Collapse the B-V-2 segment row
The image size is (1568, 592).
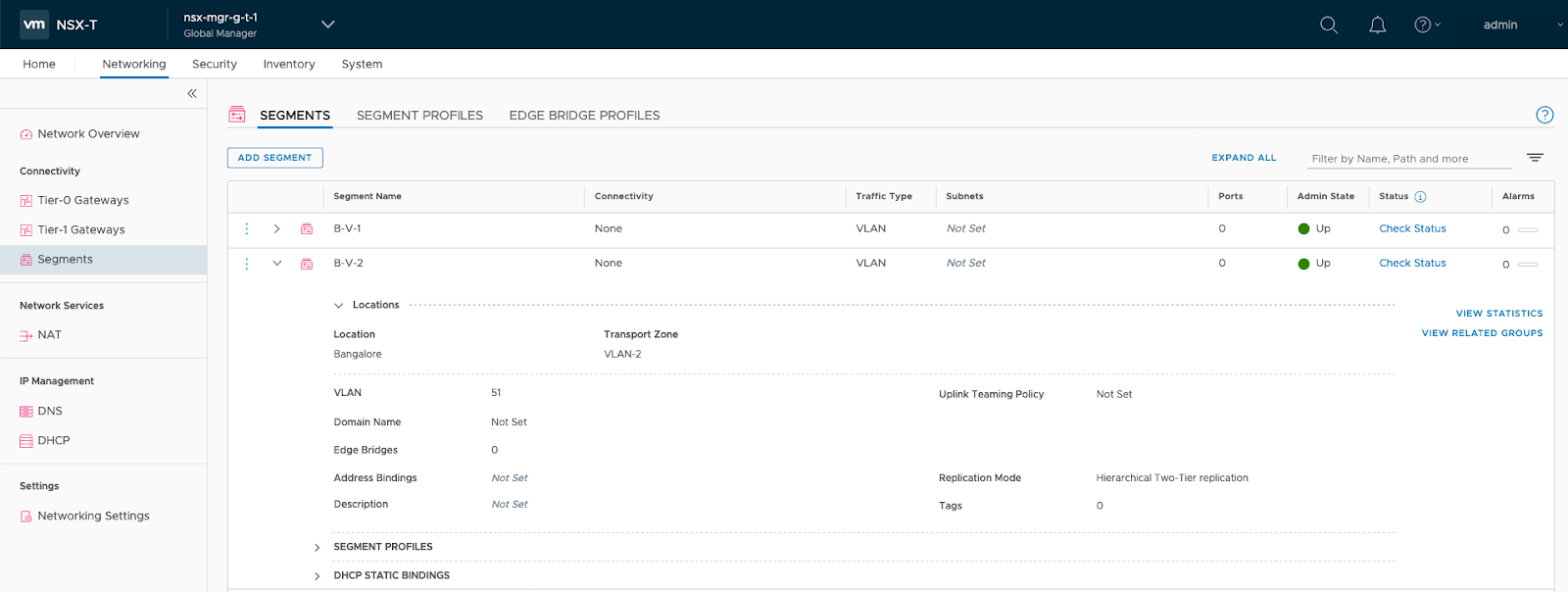[277, 264]
